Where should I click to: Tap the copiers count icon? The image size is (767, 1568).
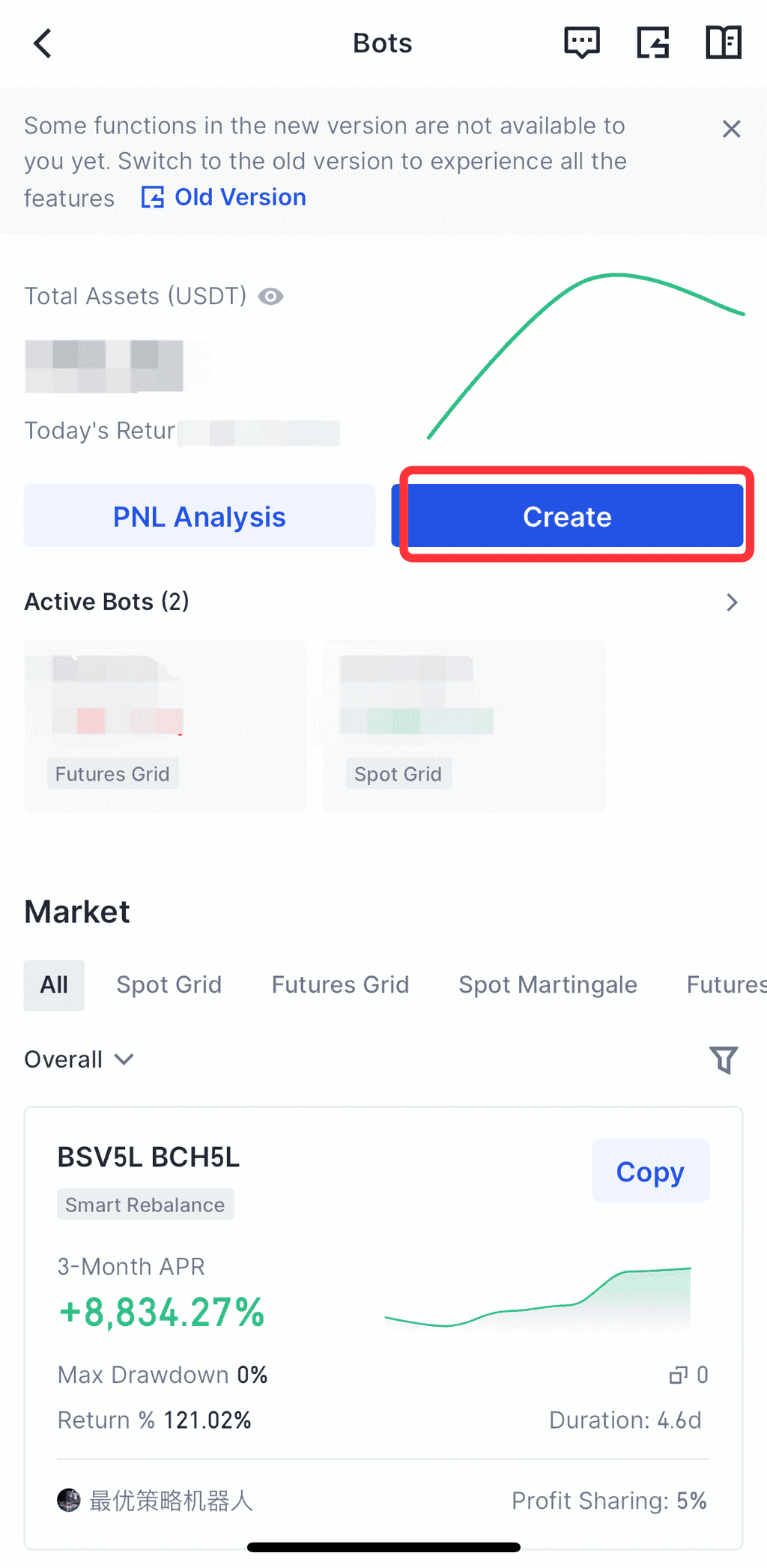[679, 1375]
